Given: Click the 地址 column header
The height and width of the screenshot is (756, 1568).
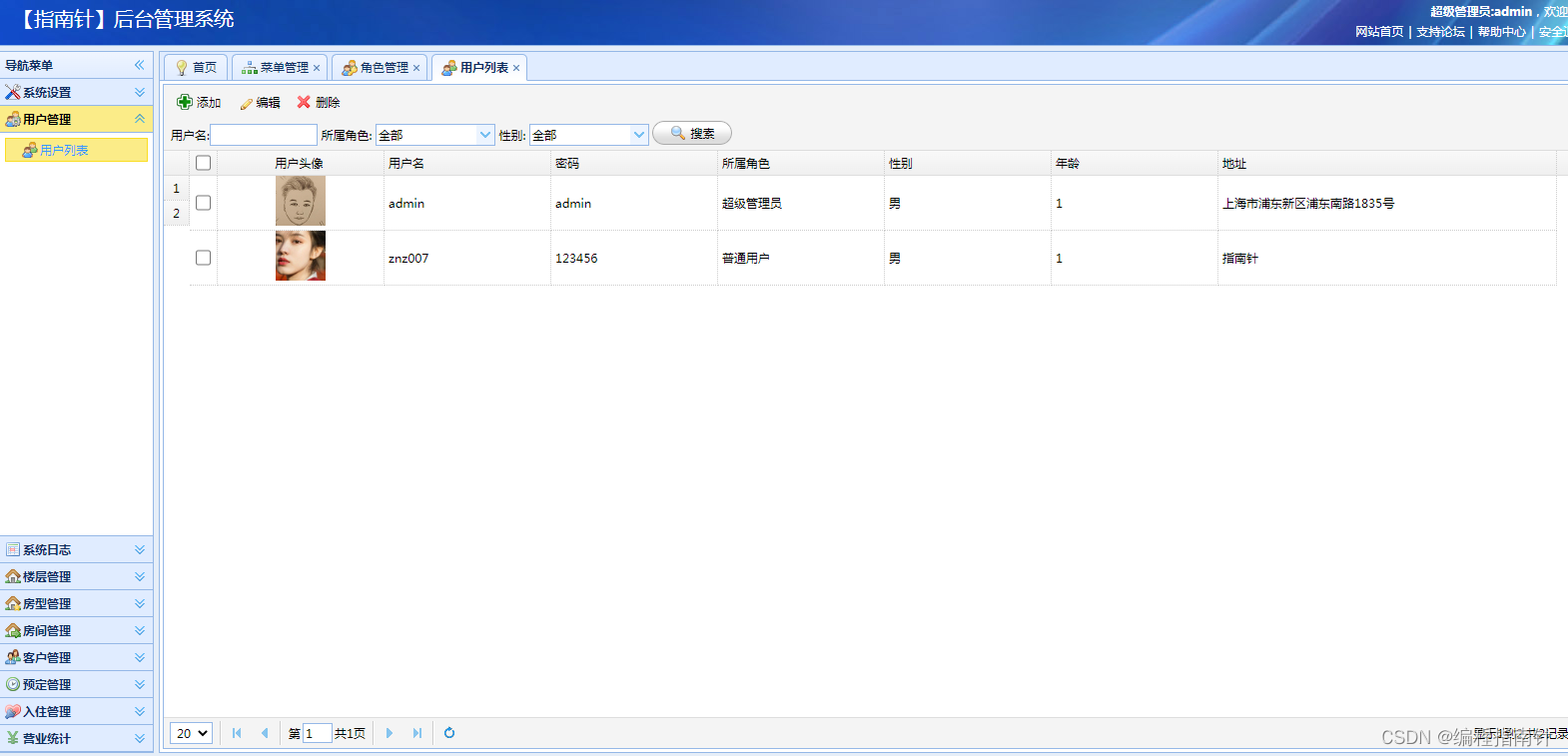Looking at the screenshot, I should click(x=1387, y=163).
